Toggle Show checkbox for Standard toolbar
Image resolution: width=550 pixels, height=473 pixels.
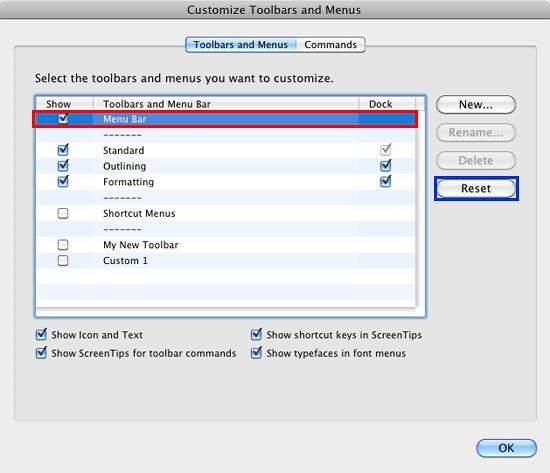[63, 150]
